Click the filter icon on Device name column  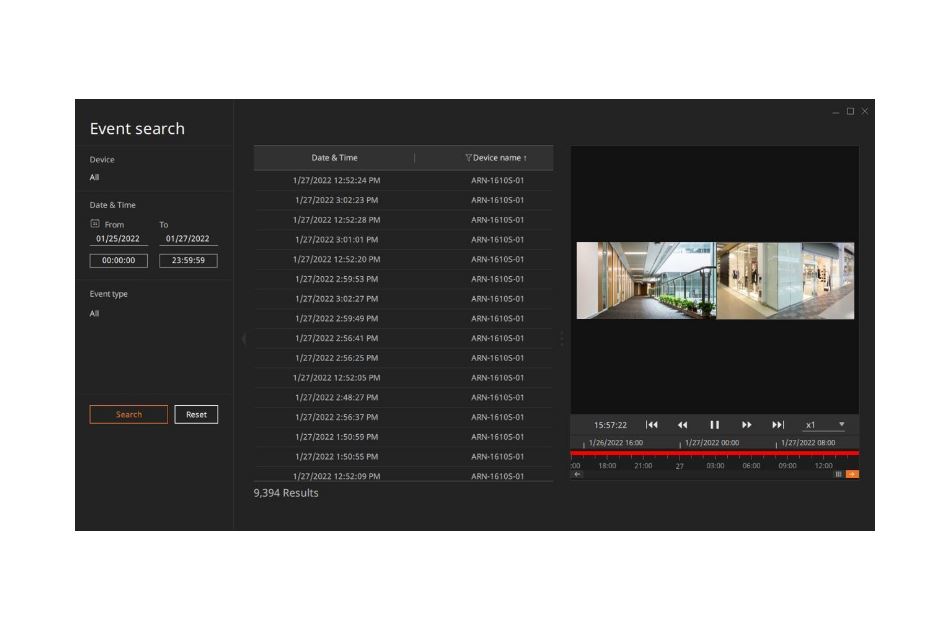coord(468,158)
